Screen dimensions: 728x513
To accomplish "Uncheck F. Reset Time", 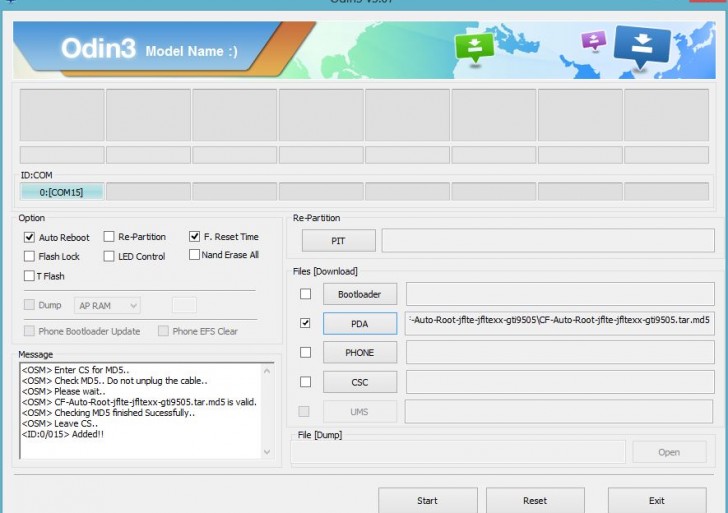I will point(195,237).
